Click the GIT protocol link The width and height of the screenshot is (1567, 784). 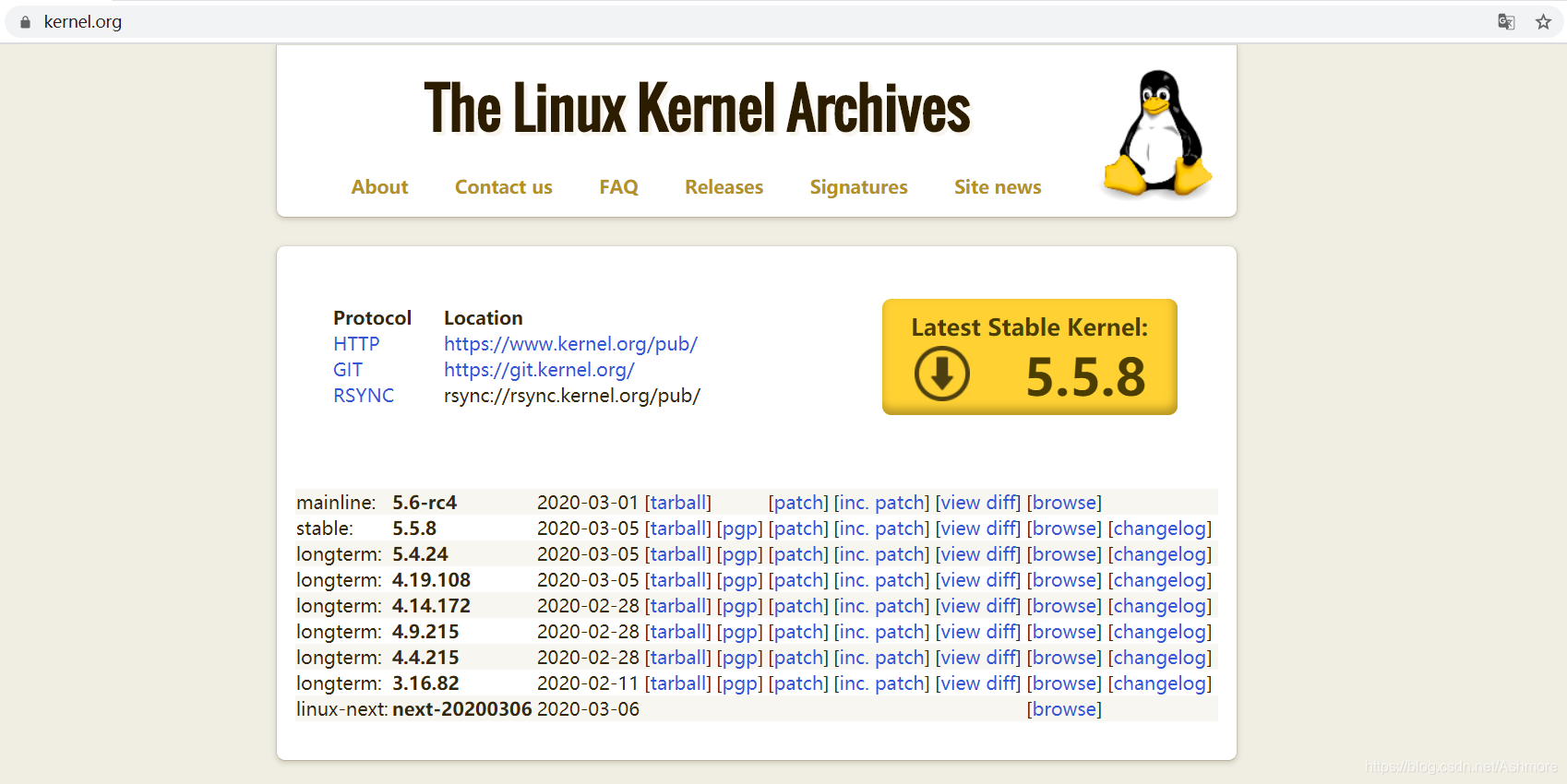pos(348,370)
